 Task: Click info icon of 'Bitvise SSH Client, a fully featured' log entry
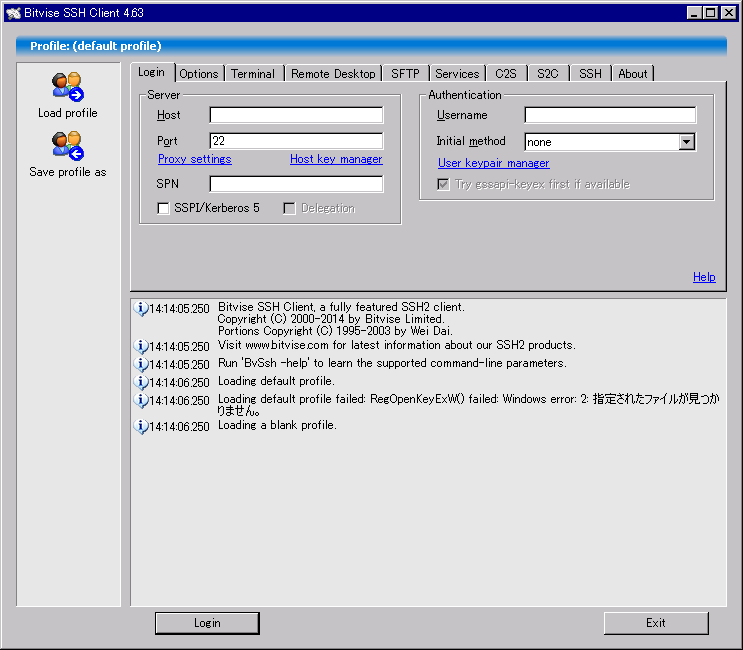140,308
